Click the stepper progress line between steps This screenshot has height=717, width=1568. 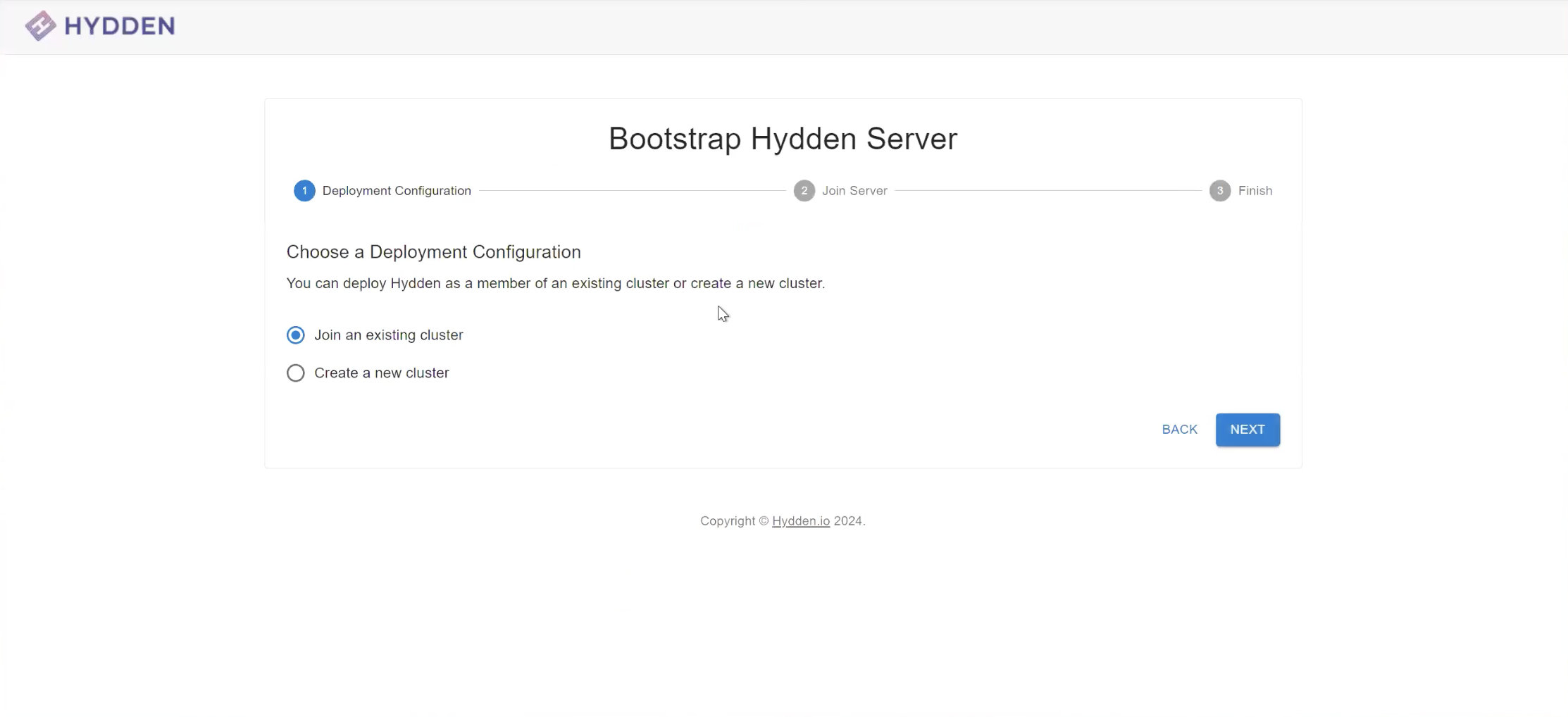pyautogui.click(x=634, y=190)
